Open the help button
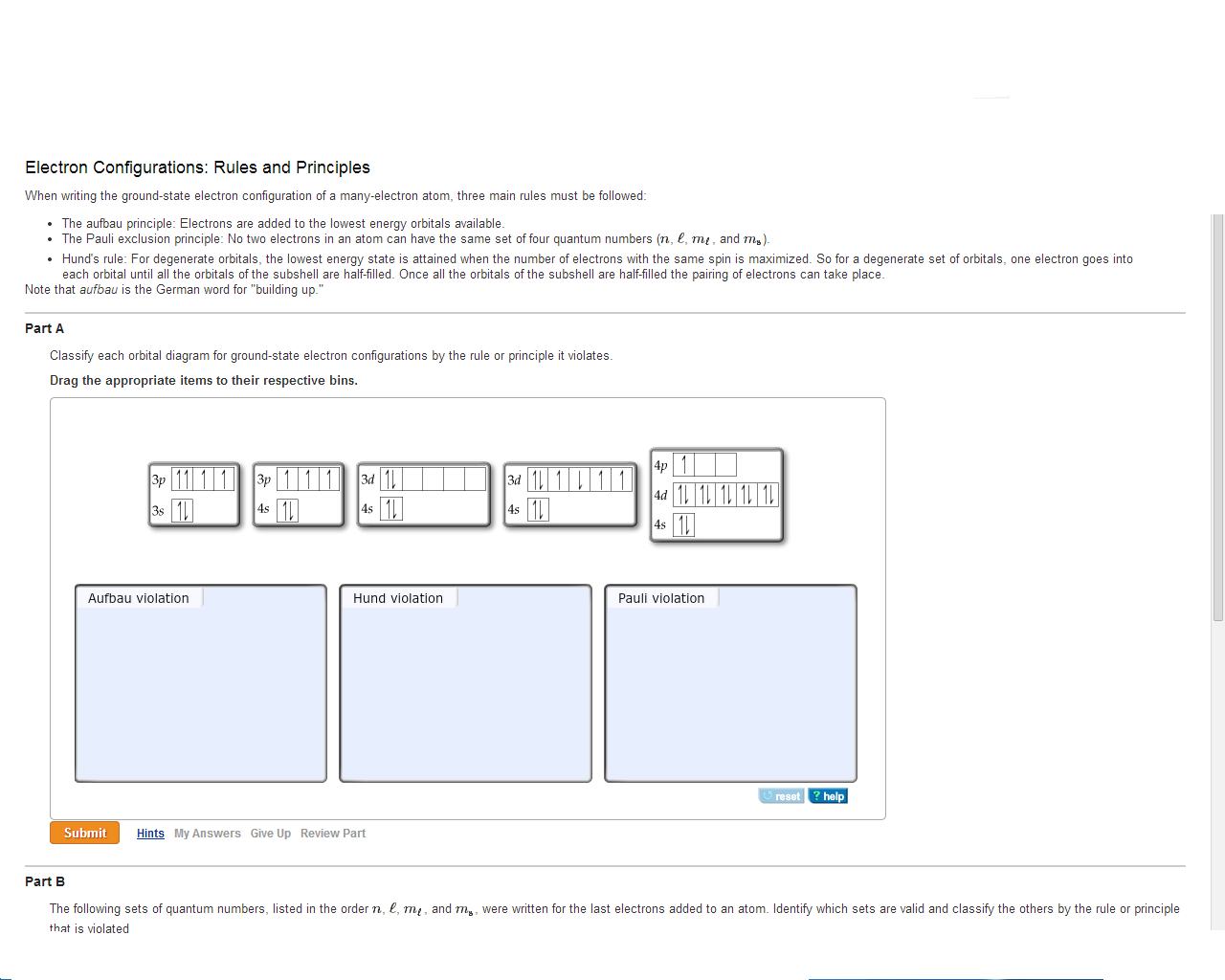 (x=828, y=796)
